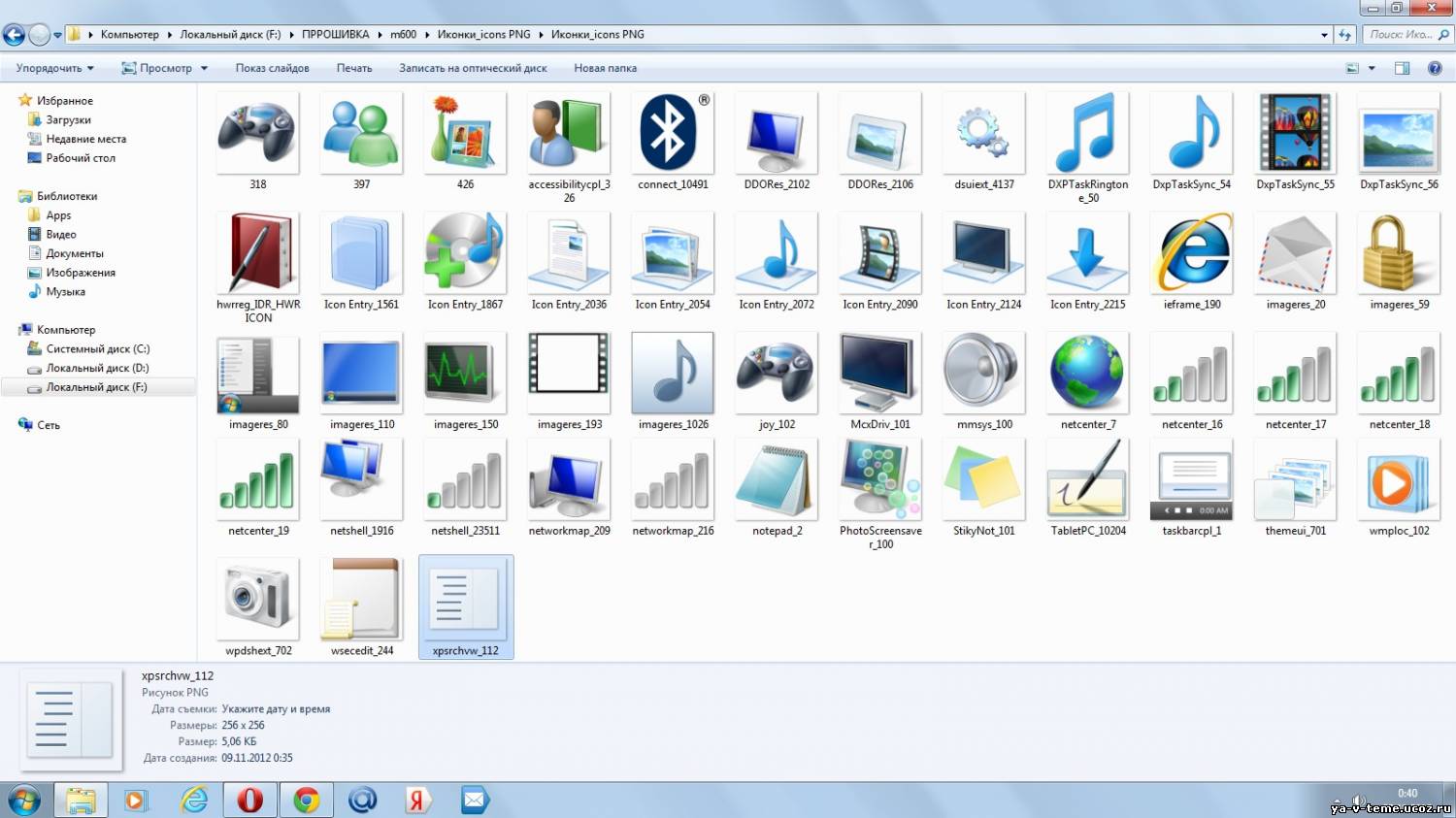Click Показ слайдов in the toolbar
Screen dimensions: 1456x818
point(272,68)
